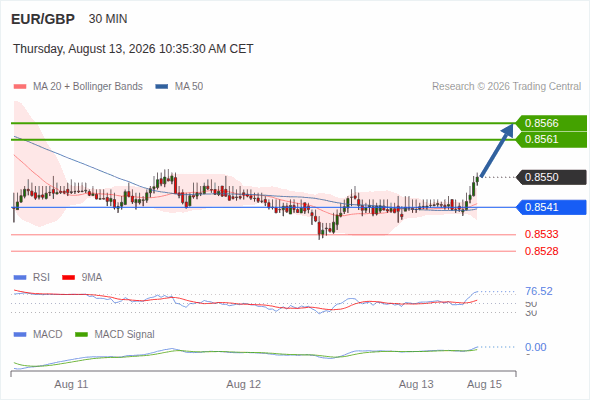Click the black 0.8550 current price tag
The height and width of the screenshot is (400, 590).
(551, 177)
